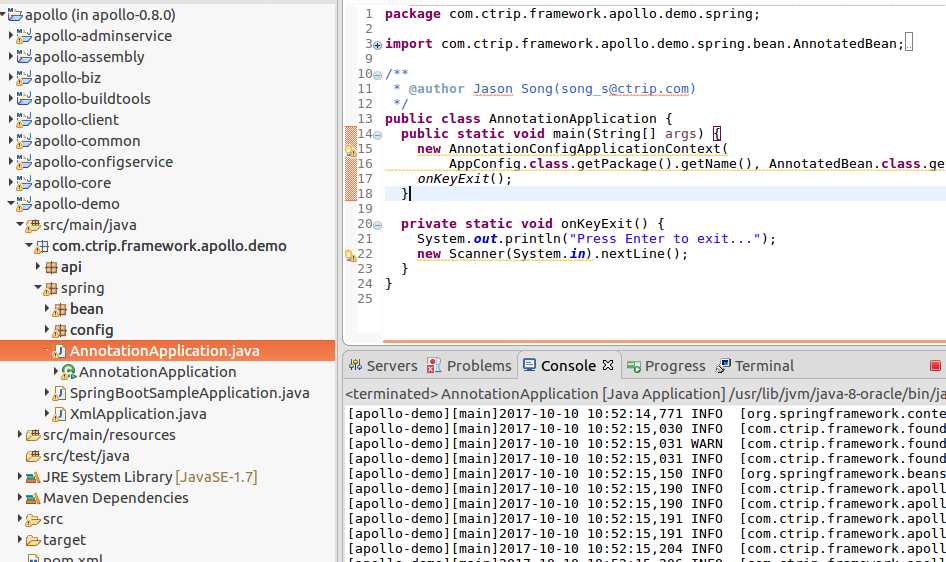Select SpringBootSampleApplication.java in the tree
Image resolution: width=946 pixels, height=562 pixels.
click(x=189, y=393)
